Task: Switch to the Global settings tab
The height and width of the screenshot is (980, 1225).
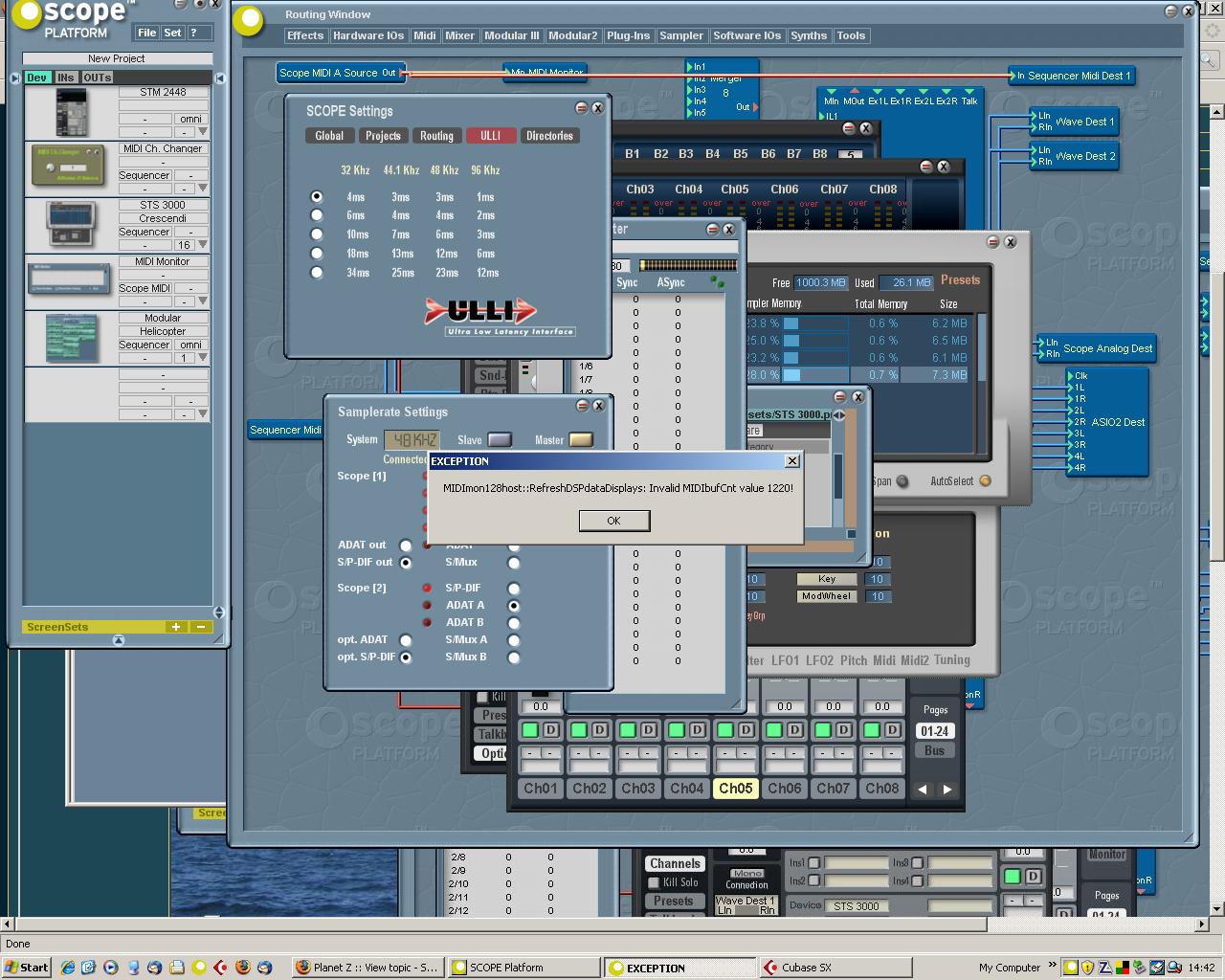Action: (x=329, y=136)
